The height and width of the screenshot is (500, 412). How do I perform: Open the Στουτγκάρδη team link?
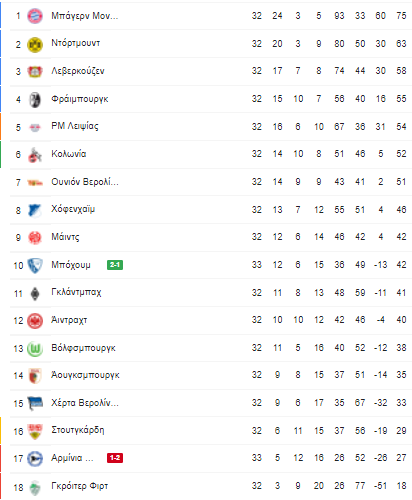click(x=78, y=430)
